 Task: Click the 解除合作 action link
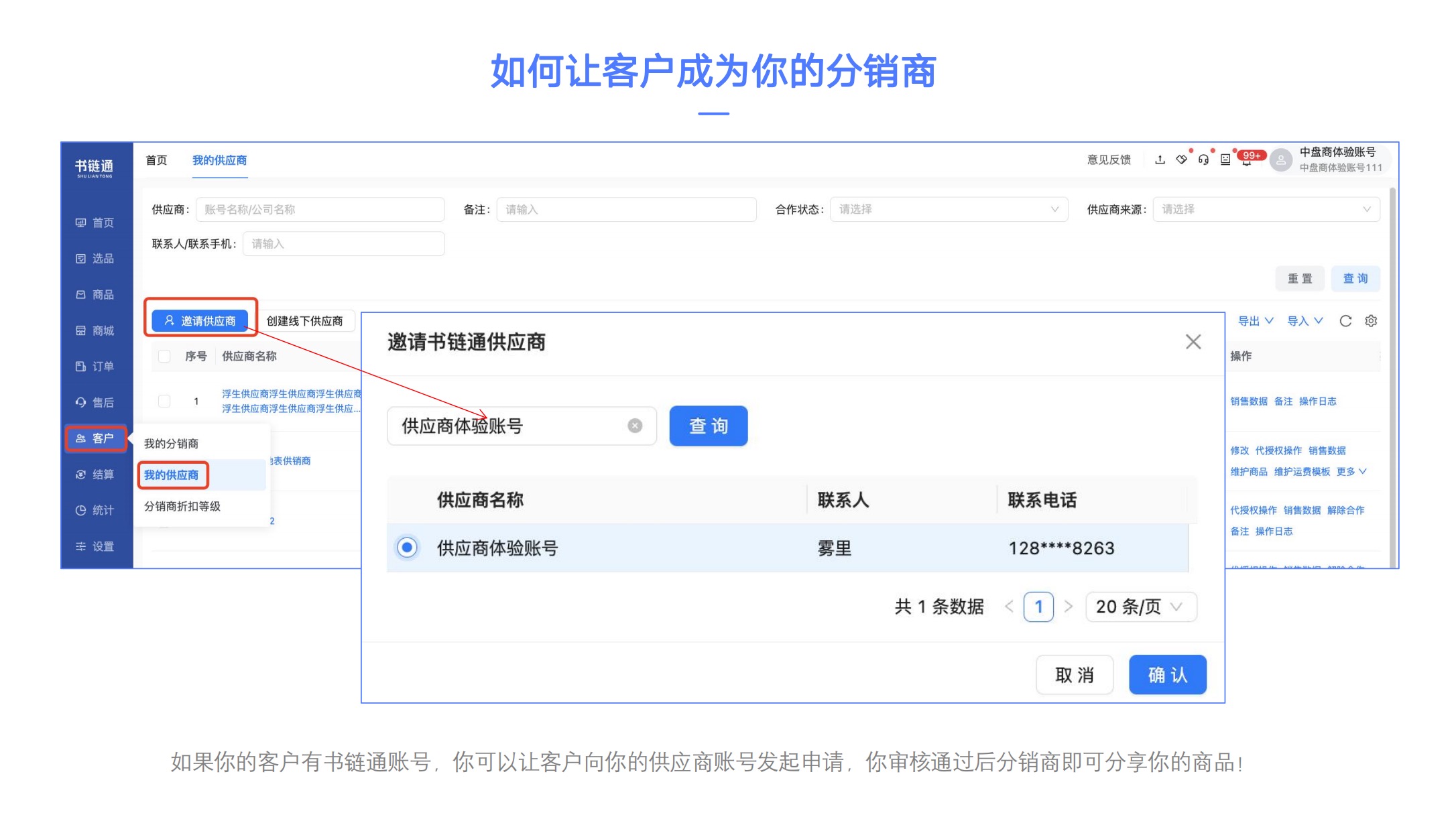1346,510
